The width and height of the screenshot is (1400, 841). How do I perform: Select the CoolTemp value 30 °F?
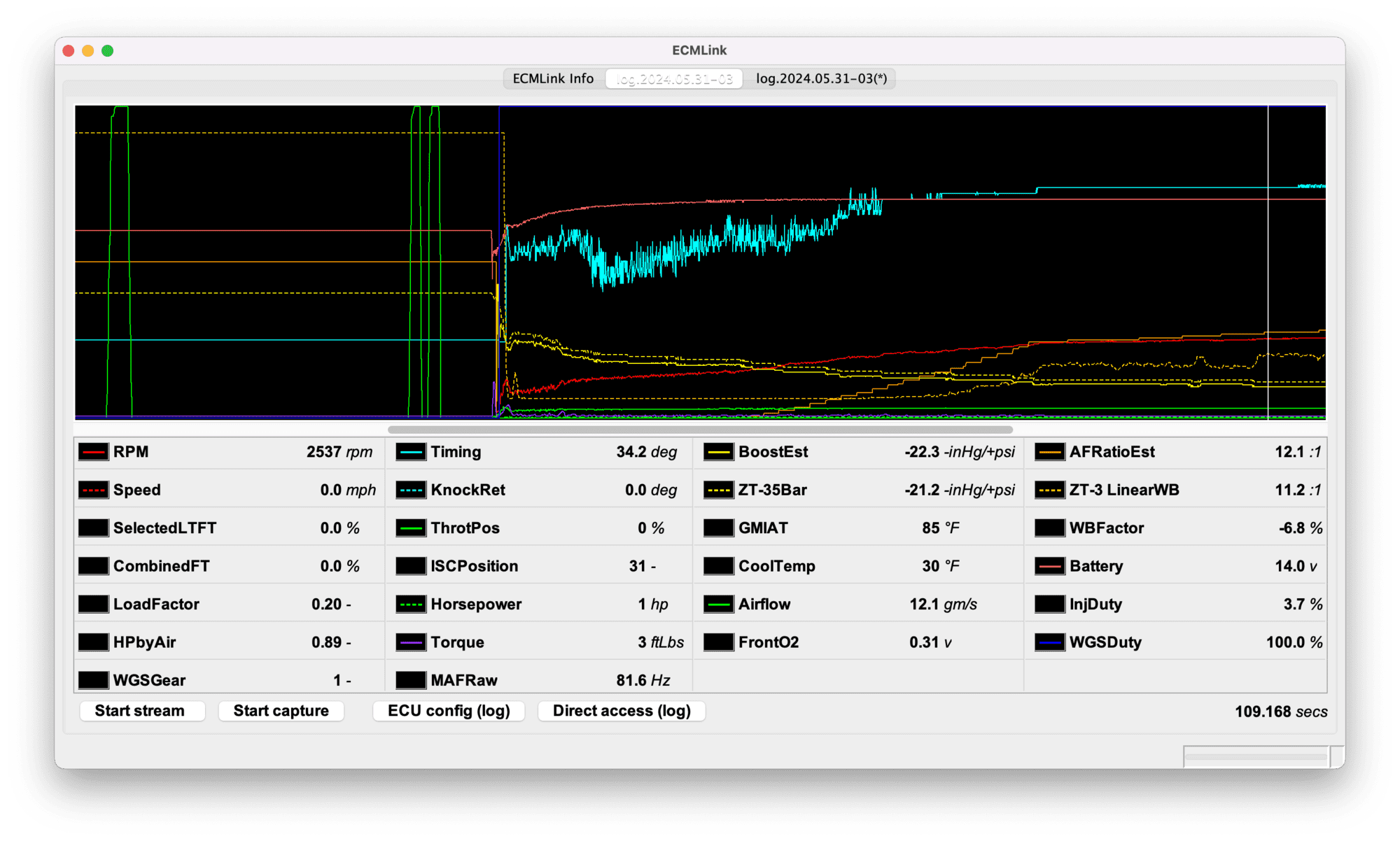tap(940, 566)
